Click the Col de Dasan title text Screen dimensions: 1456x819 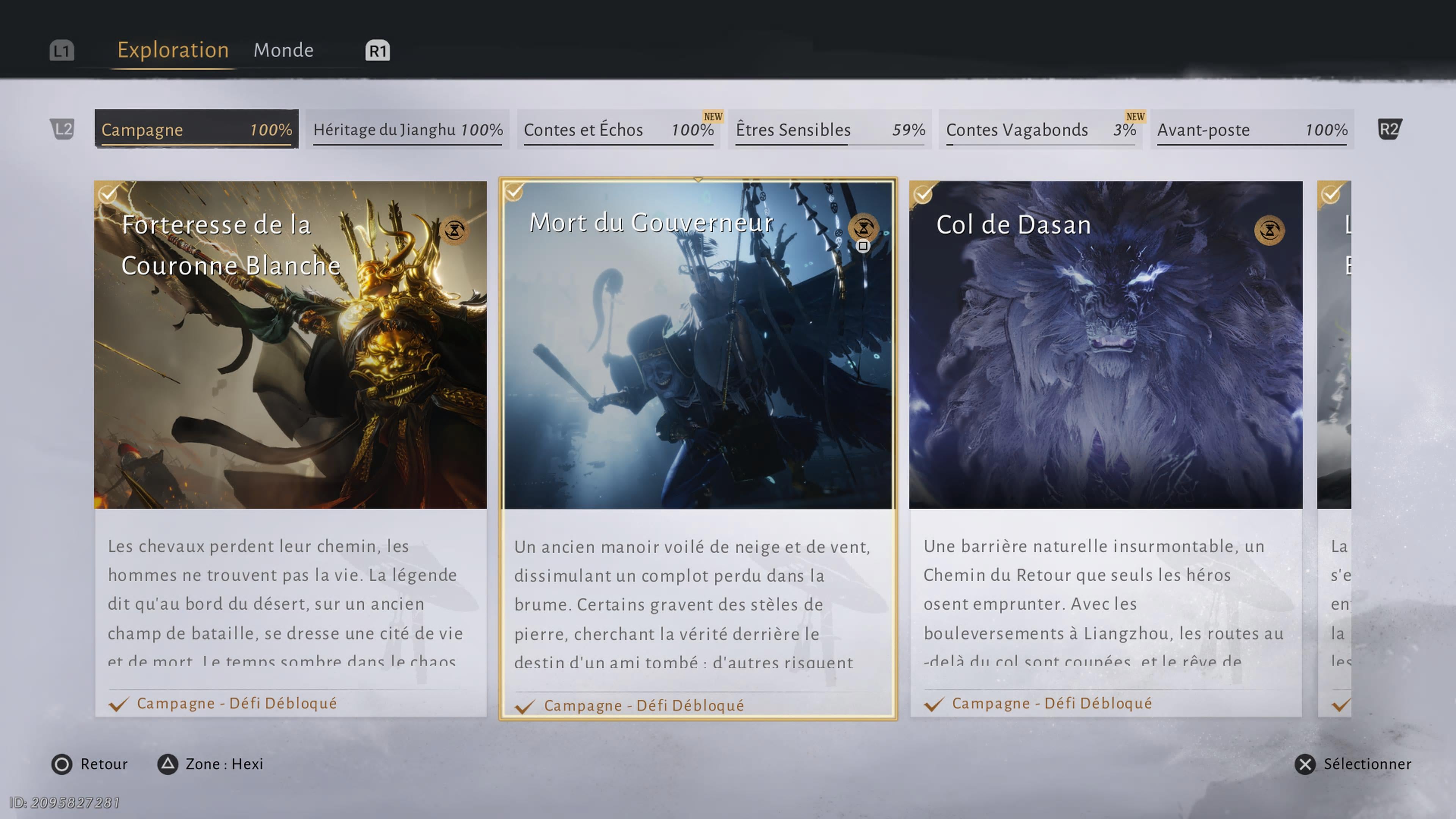coord(1014,225)
